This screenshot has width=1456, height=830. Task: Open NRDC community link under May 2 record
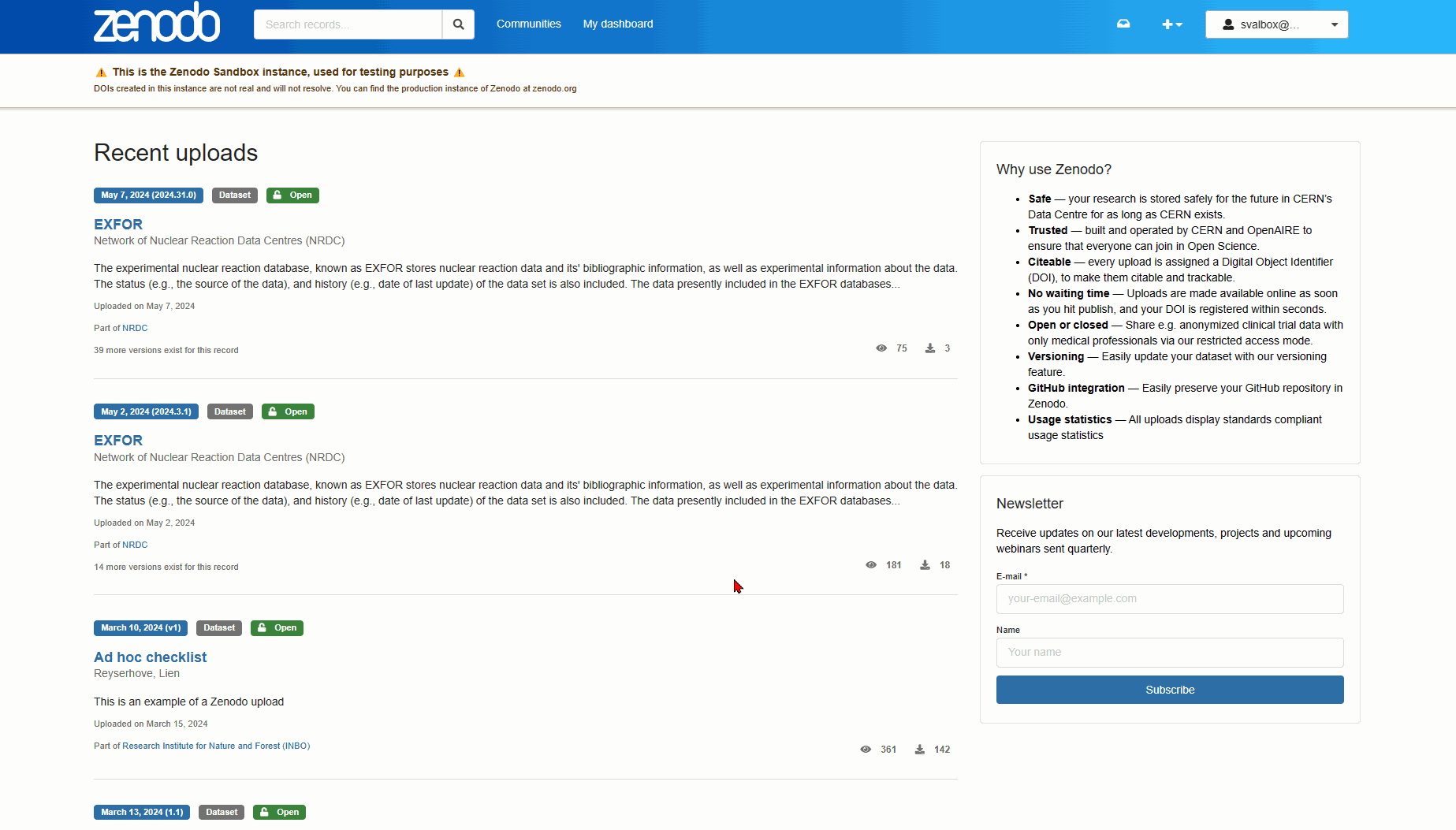point(135,545)
